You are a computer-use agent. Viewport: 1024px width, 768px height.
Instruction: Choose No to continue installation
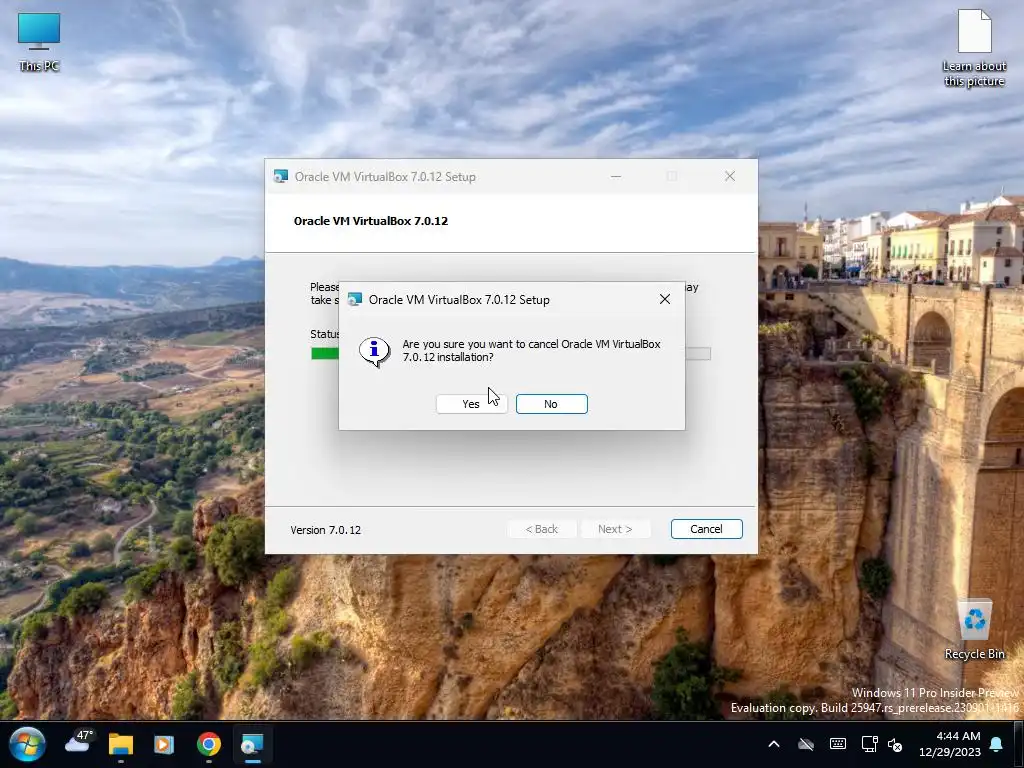point(551,404)
